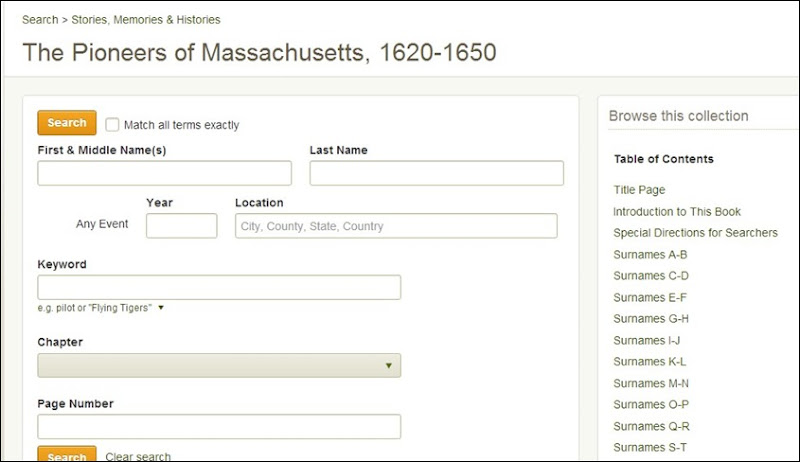
Task: Open Introduction to This Book
Action: pos(677,212)
